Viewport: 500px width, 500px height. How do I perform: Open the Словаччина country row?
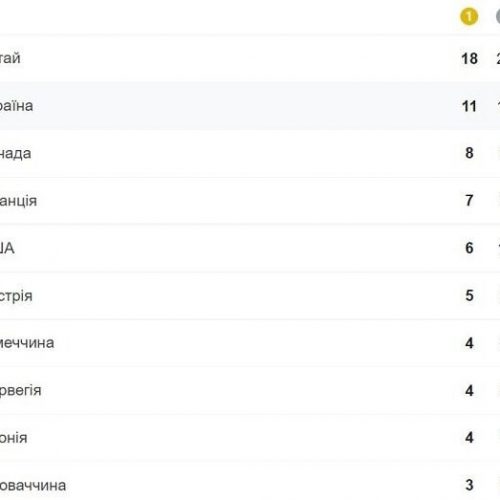250,485
